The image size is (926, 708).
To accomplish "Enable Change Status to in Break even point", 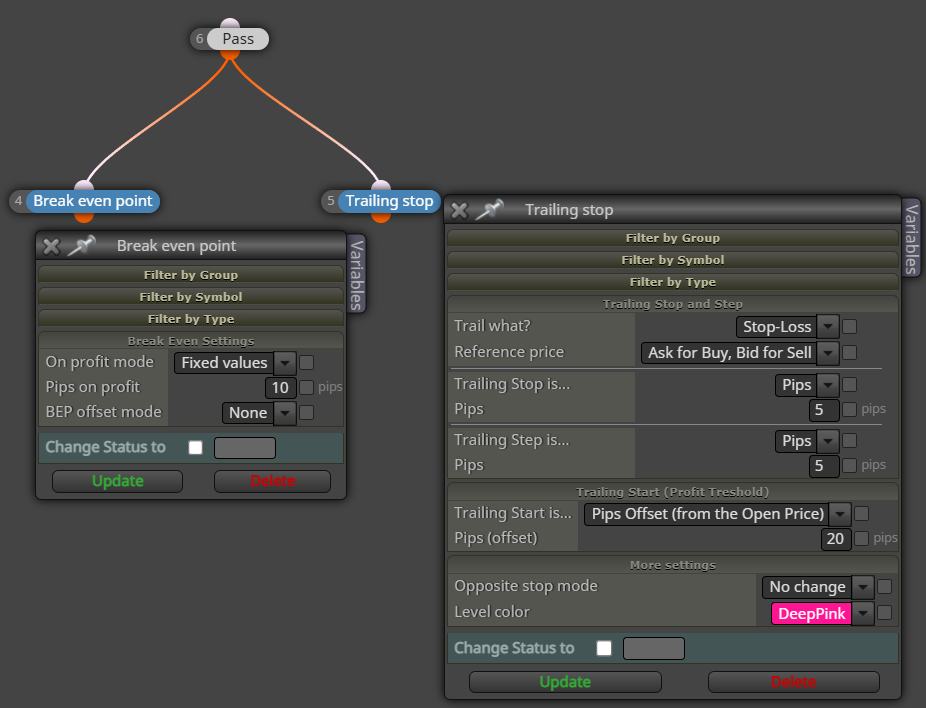I will [195, 448].
